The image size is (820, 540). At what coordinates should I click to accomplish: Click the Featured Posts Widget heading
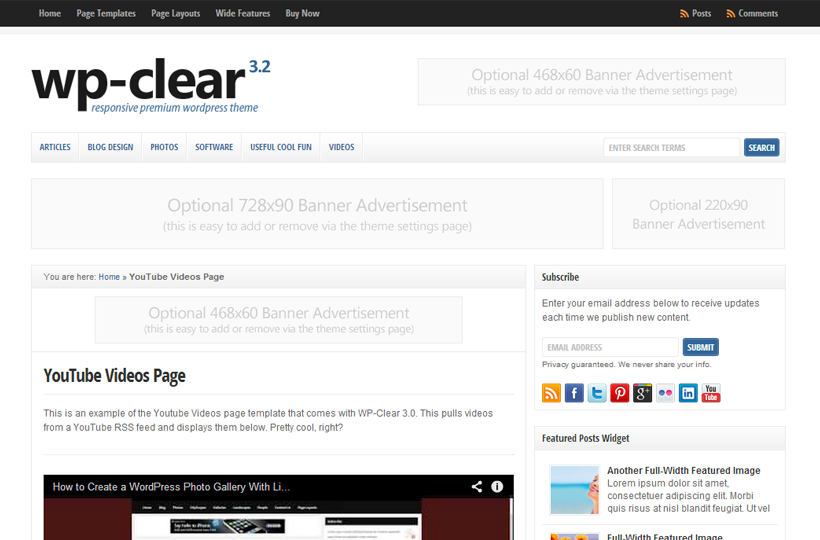(x=585, y=438)
